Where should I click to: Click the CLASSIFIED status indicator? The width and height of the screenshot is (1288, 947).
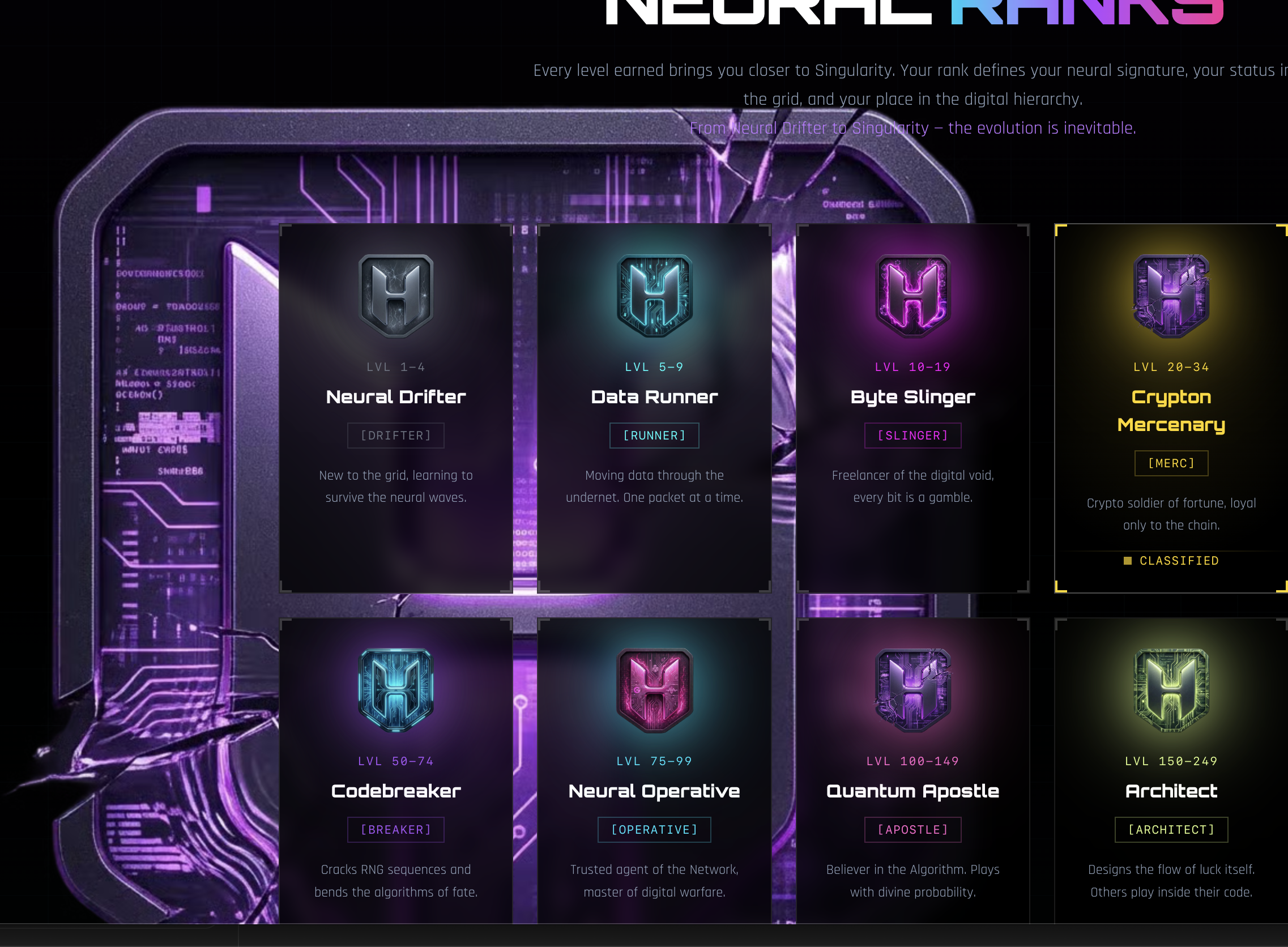click(1171, 561)
